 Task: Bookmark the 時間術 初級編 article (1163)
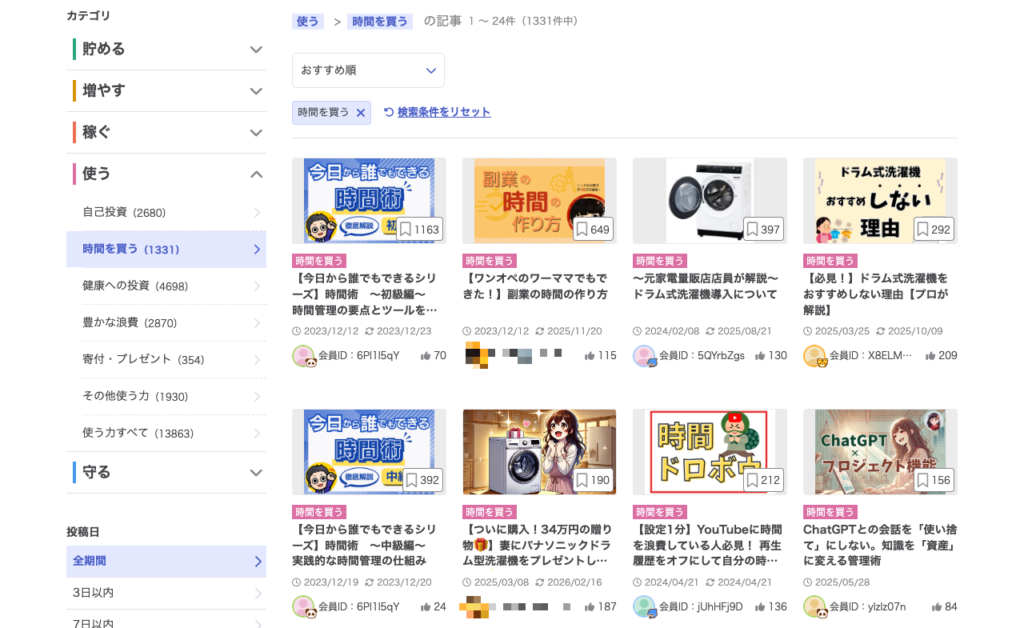406,230
